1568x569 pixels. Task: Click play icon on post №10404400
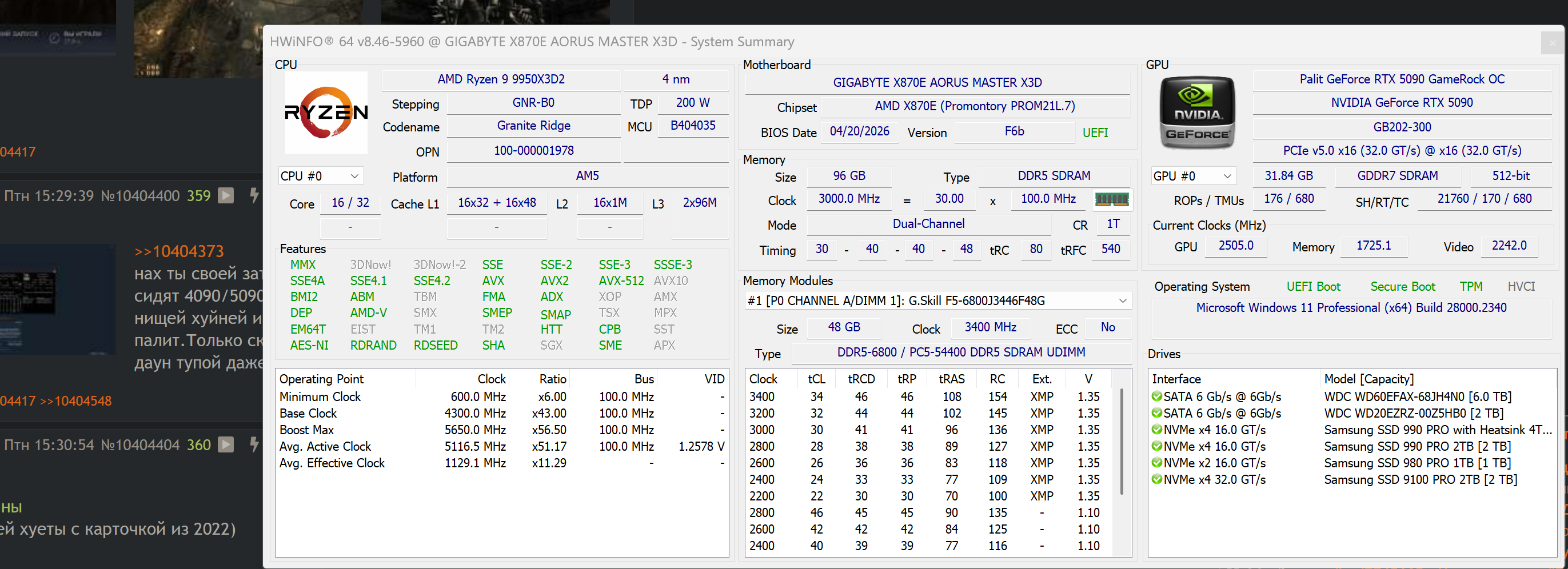click(226, 195)
